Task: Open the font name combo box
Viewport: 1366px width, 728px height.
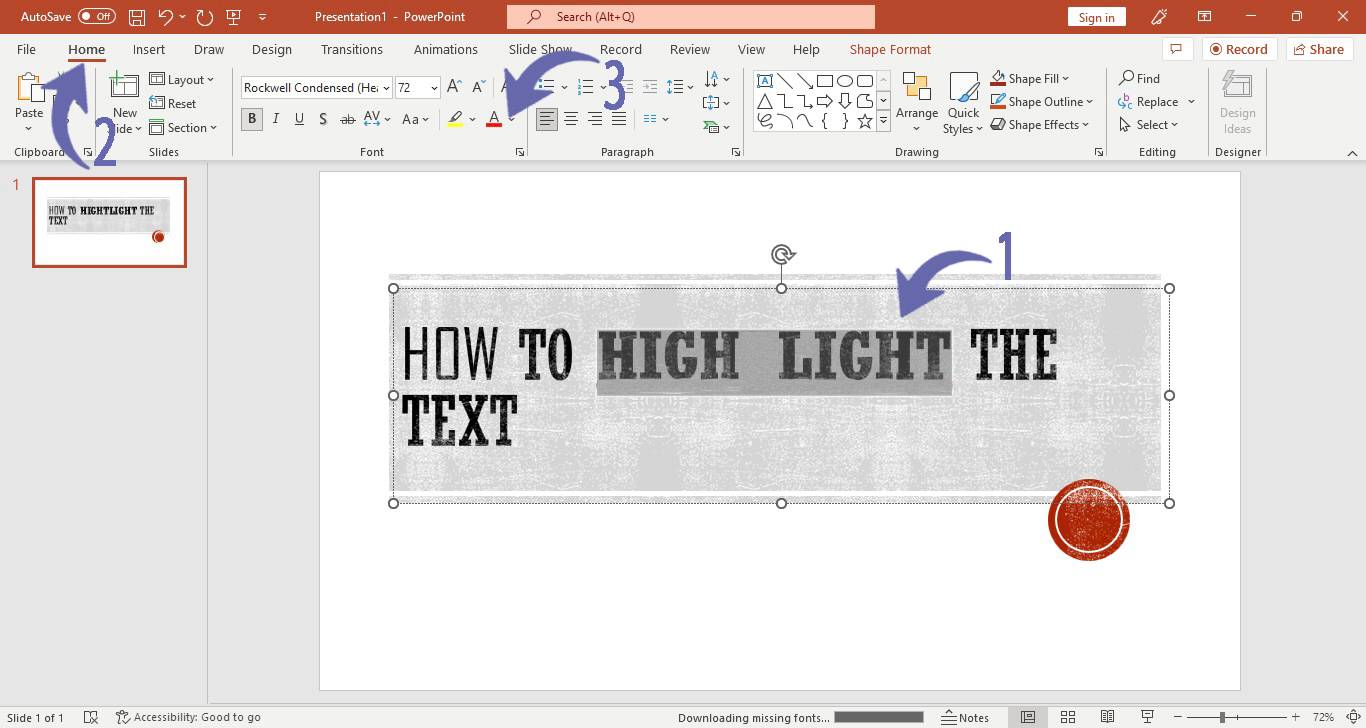Action: point(316,88)
